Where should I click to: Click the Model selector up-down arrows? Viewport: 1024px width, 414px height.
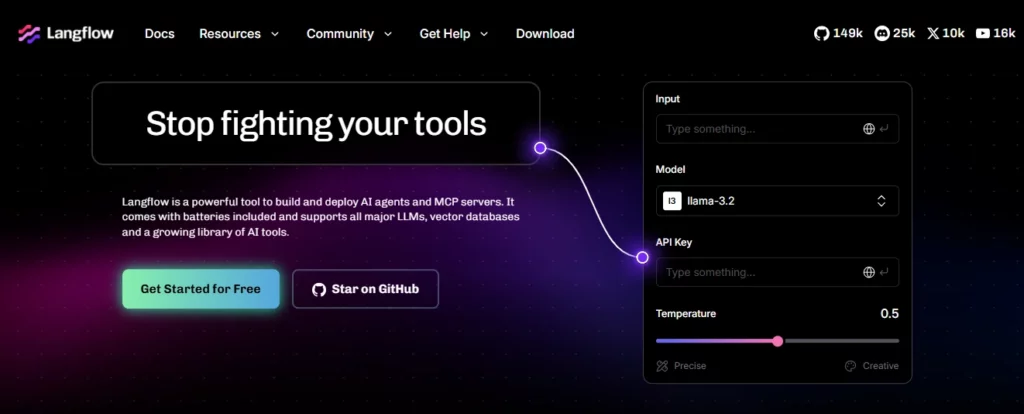point(881,201)
